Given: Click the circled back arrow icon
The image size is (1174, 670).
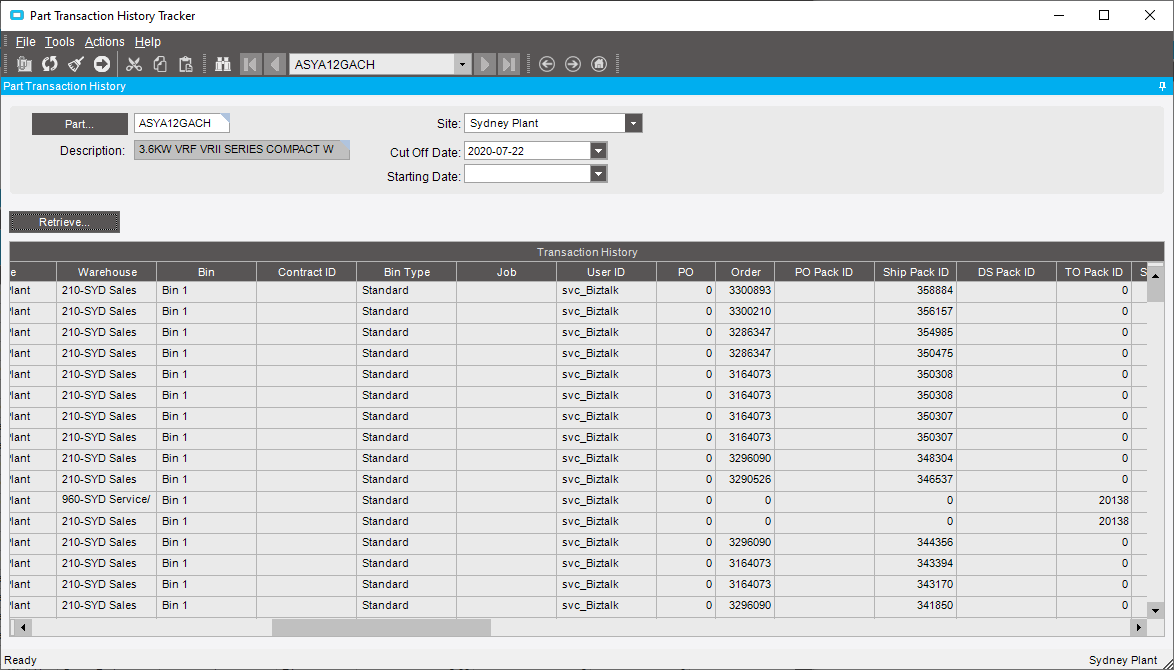Looking at the screenshot, I should click(x=547, y=64).
